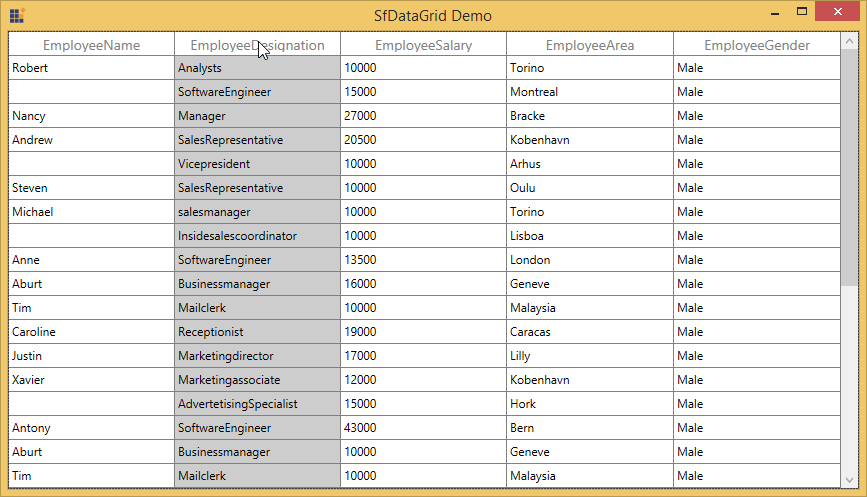Sort by the EmployeeSalary column header

423,45
